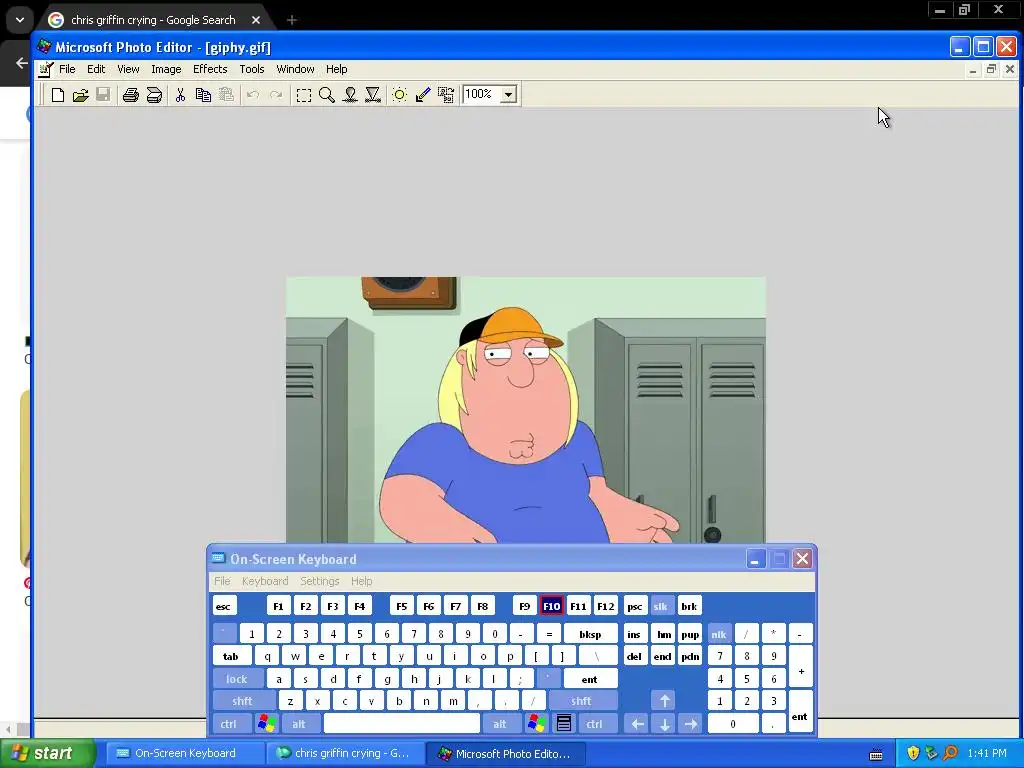Open the File menu in Photo Editor
1024x768 pixels.
point(67,69)
